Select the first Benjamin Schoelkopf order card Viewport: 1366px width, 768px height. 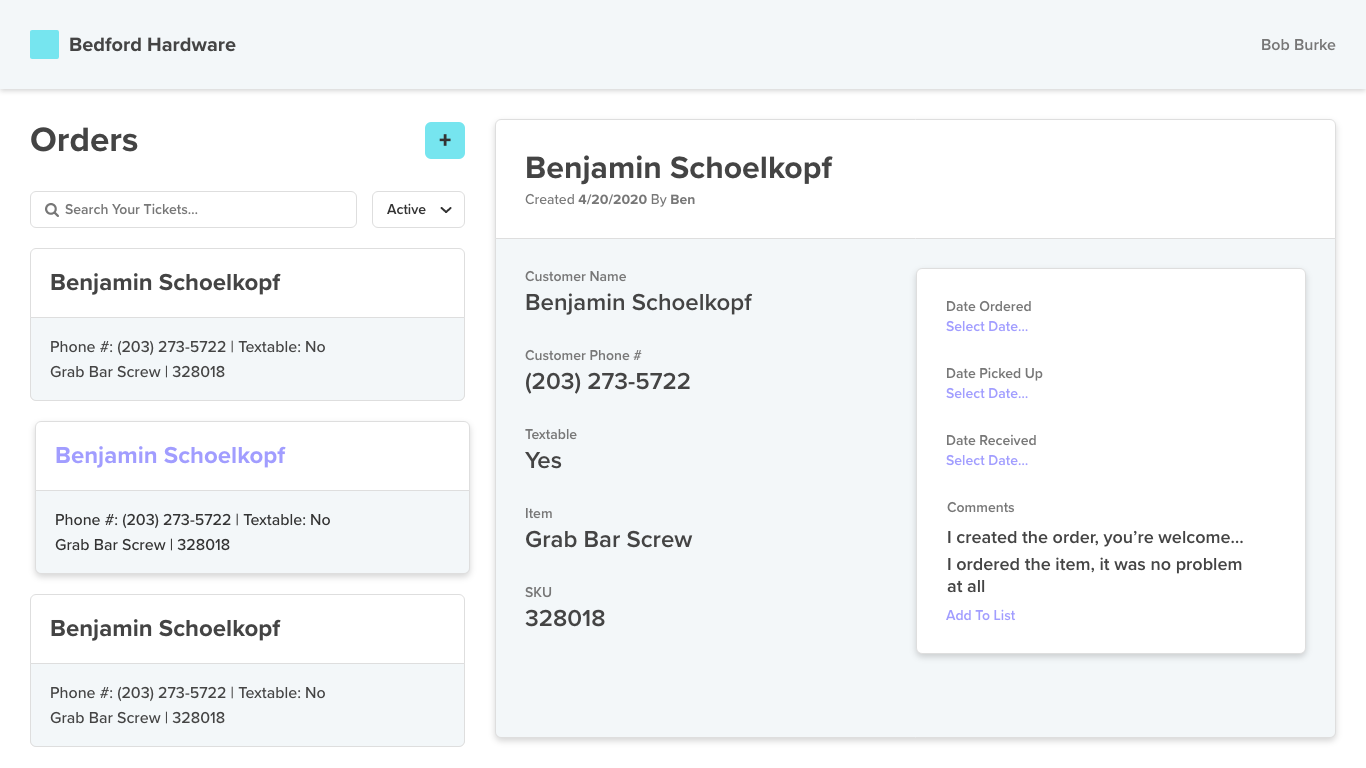click(247, 324)
